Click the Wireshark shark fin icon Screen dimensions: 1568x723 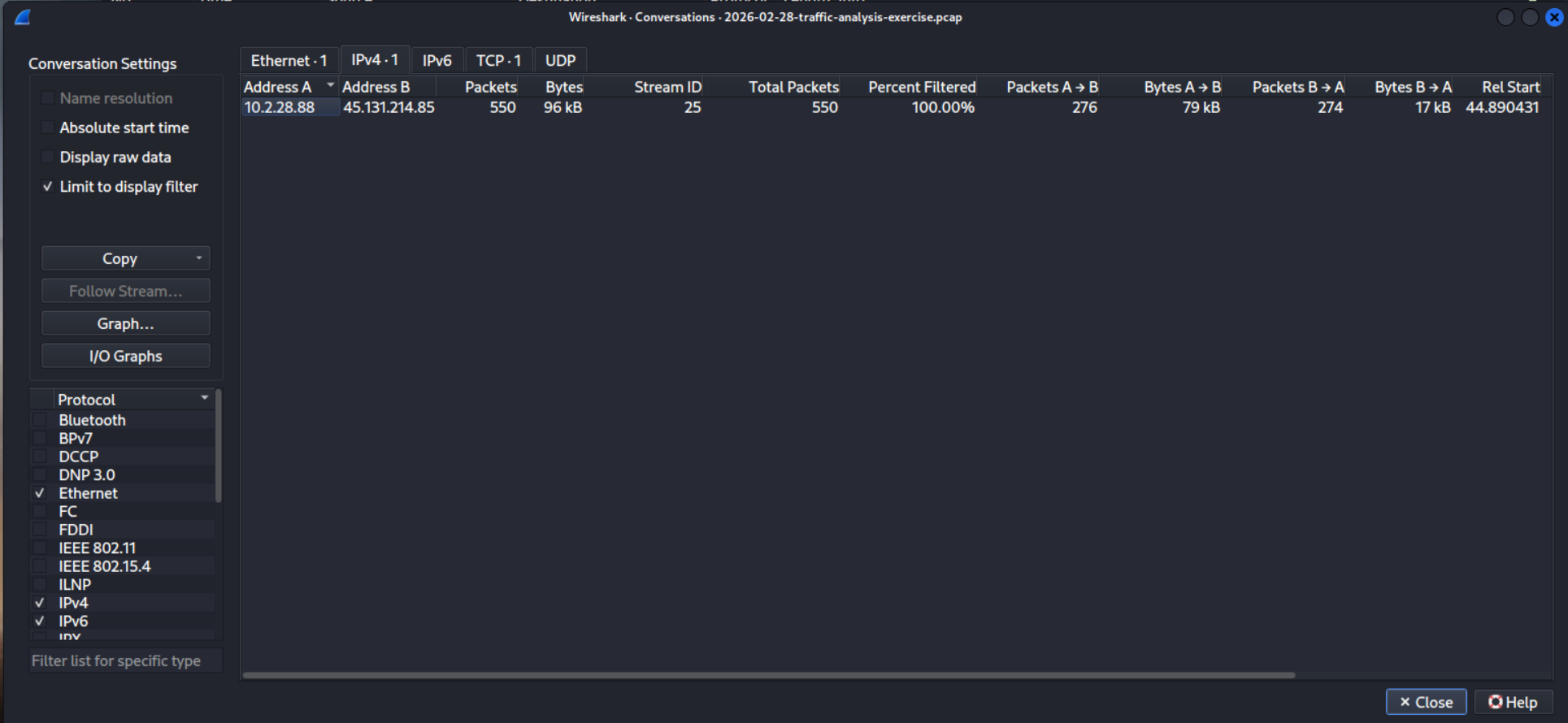23,17
